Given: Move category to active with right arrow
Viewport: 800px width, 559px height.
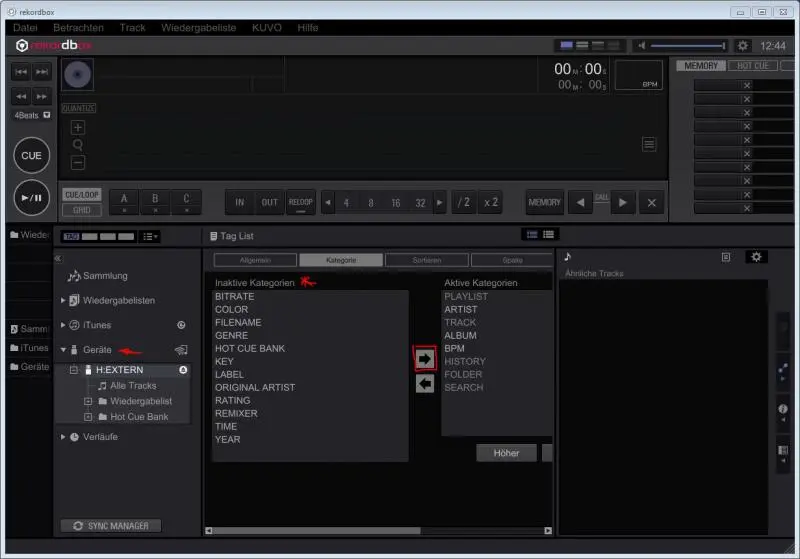Looking at the screenshot, I should point(425,358).
